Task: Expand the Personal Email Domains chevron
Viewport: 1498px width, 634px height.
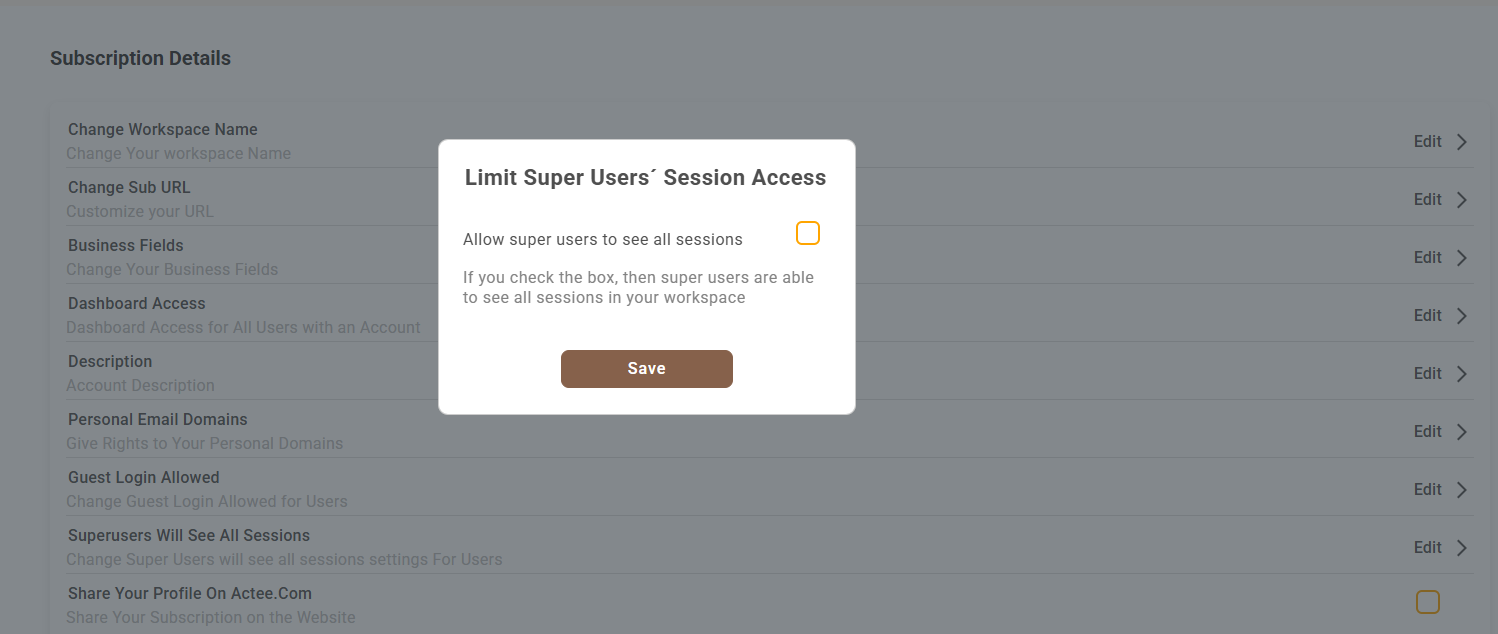Action: pos(1462,432)
